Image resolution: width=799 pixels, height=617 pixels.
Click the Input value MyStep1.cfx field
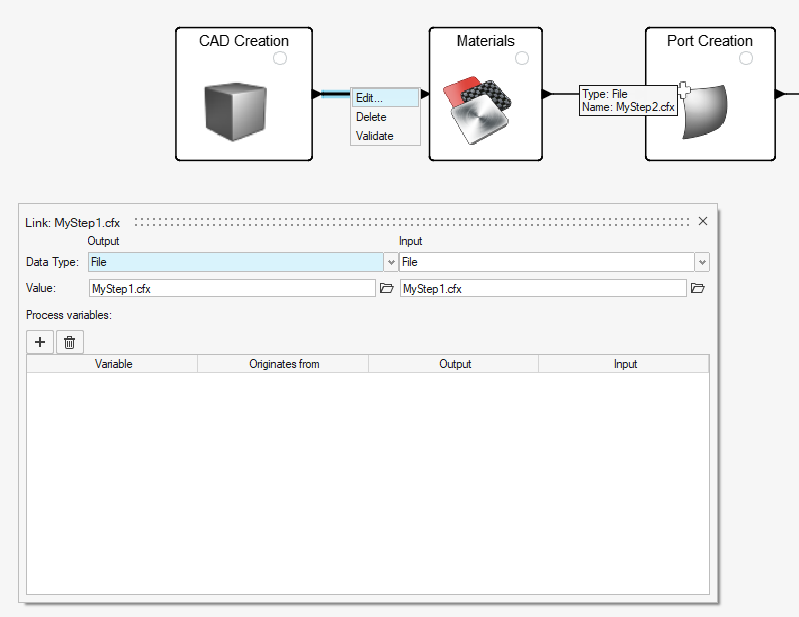[542, 288]
